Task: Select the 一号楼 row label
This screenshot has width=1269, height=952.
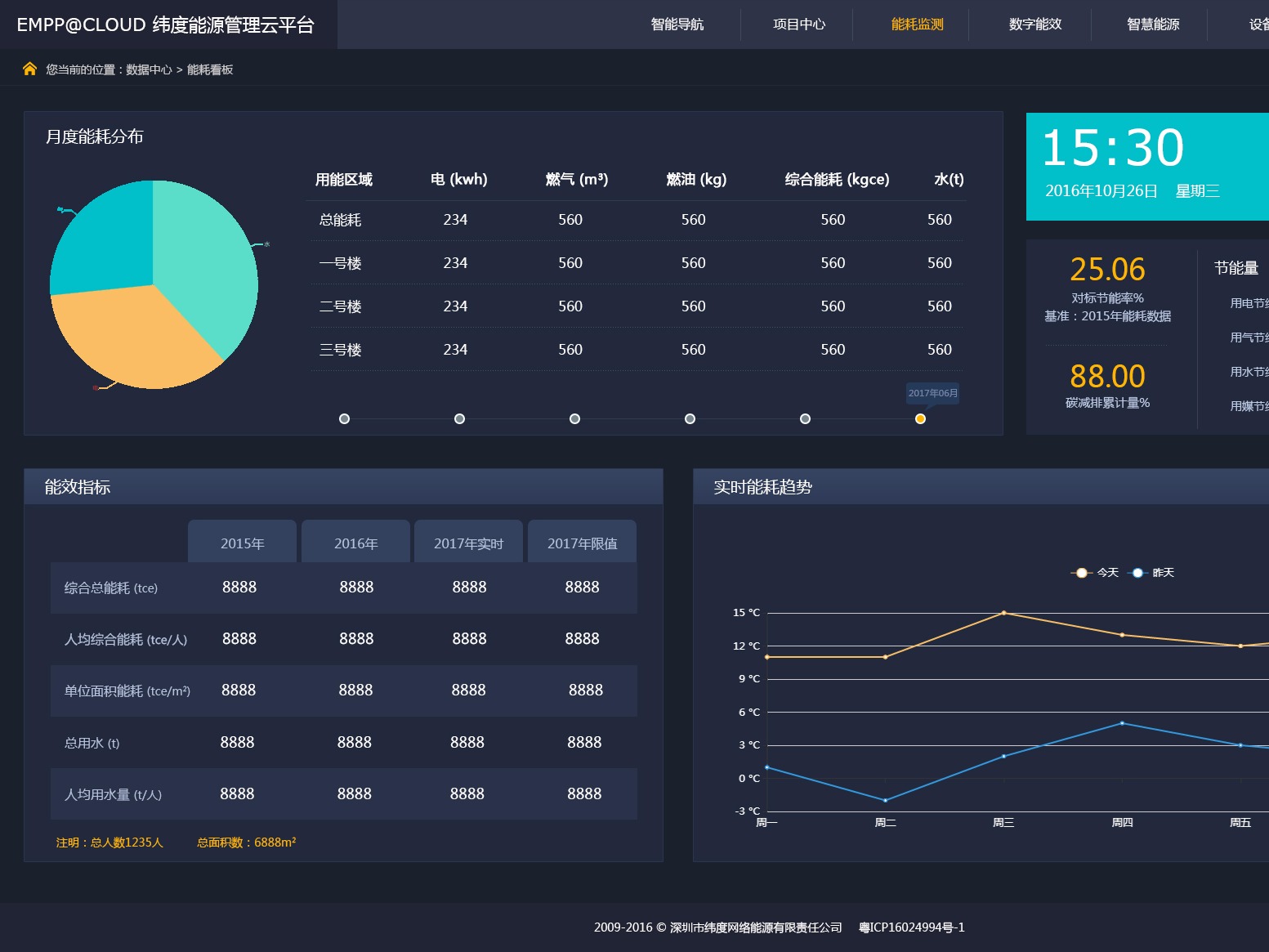Action: (x=340, y=263)
